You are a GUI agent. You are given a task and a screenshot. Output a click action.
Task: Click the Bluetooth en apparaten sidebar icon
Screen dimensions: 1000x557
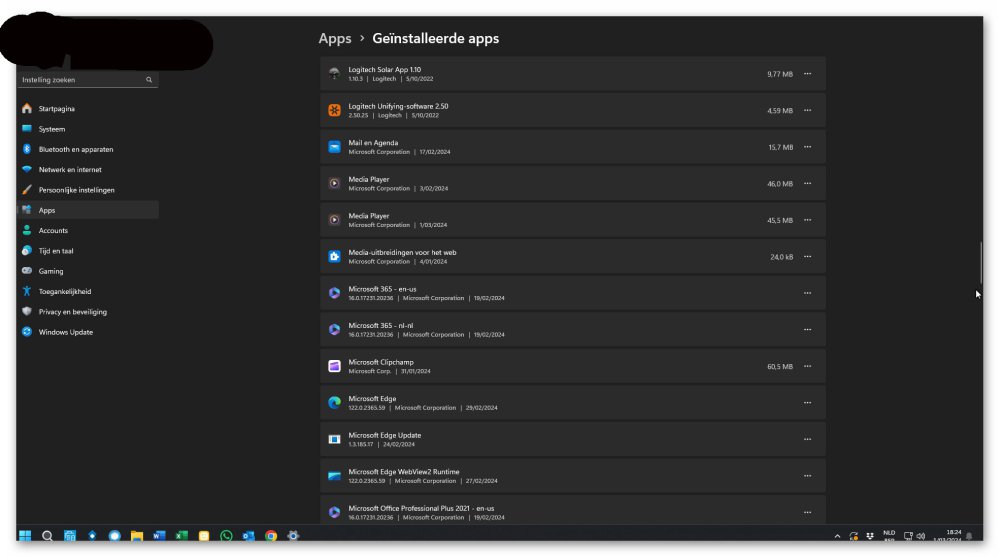27,149
